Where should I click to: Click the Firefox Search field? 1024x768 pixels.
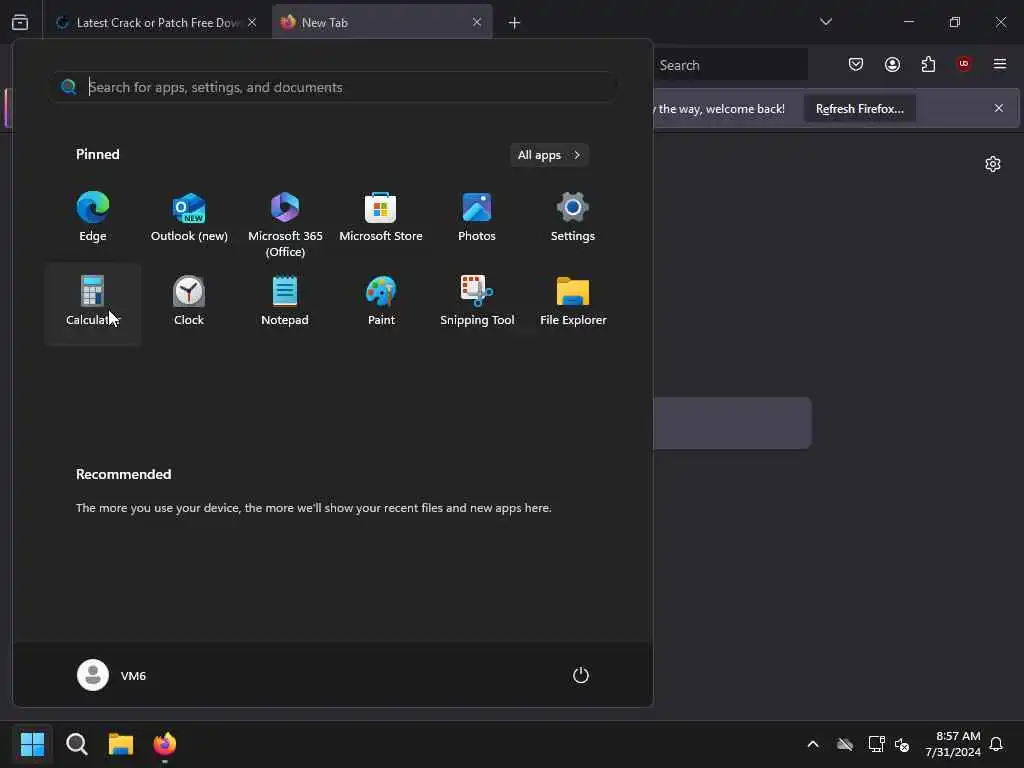pos(730,65)
